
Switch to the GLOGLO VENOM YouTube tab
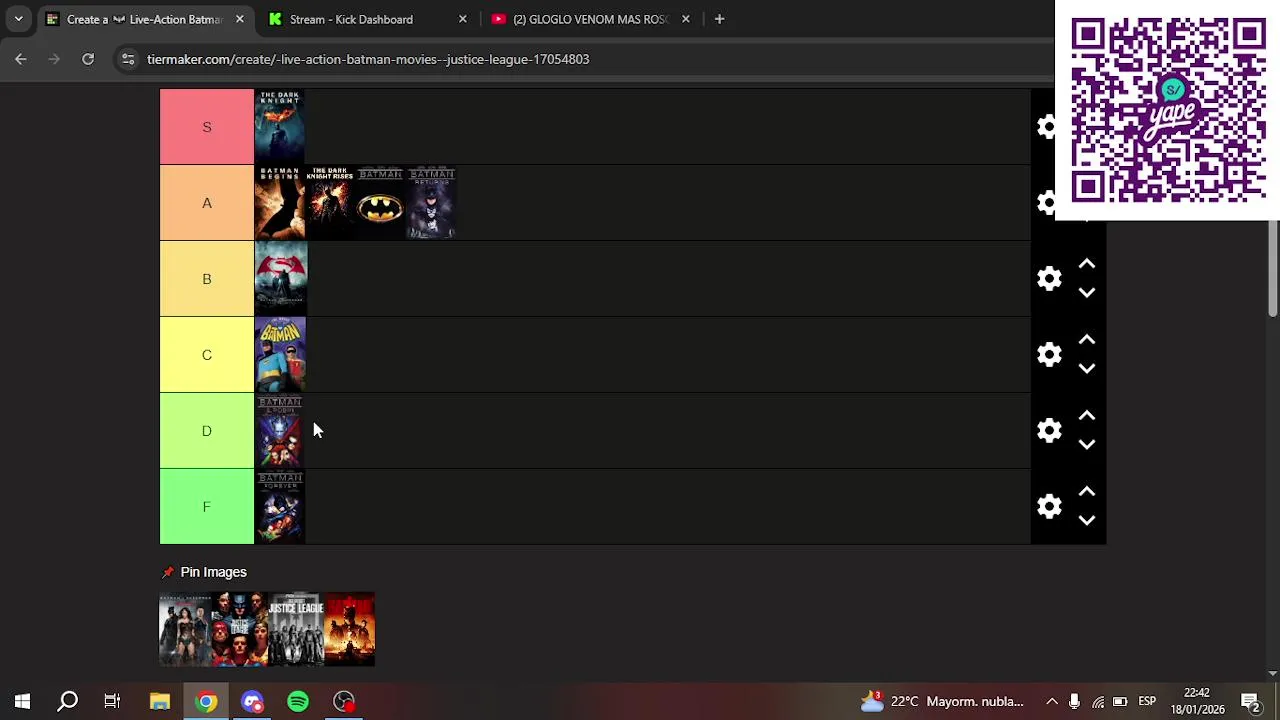coord(590,19)
